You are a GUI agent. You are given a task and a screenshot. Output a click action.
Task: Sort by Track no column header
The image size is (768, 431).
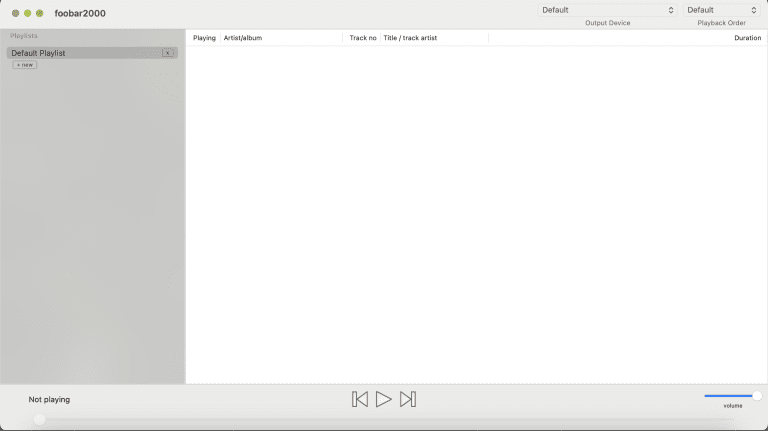(x=363, y=38)
